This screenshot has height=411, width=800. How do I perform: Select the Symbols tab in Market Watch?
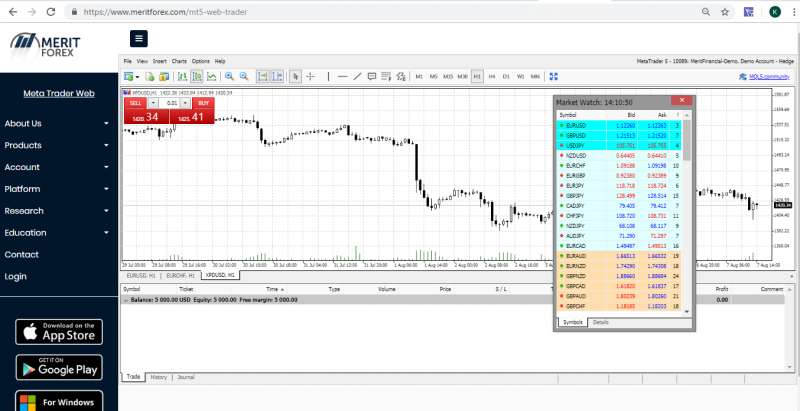[572, 322]
